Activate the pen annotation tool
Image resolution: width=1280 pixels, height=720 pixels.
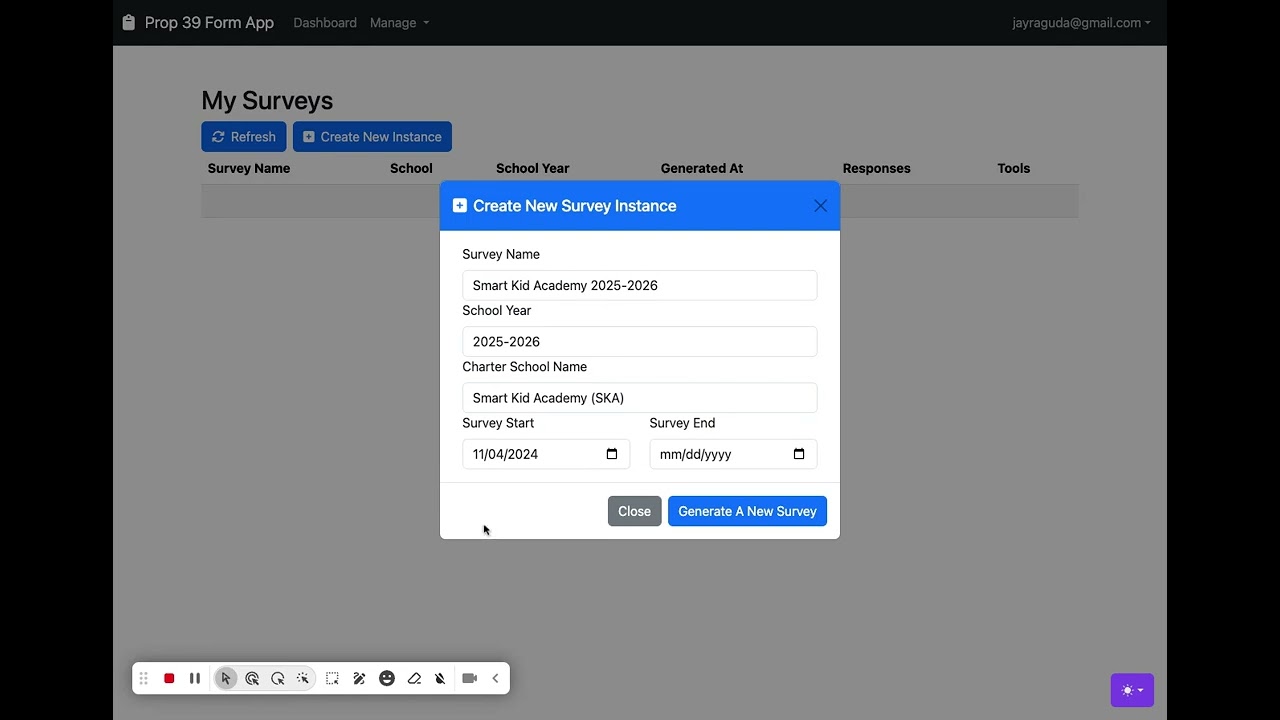pyautogui.click(x=359, y=678)
